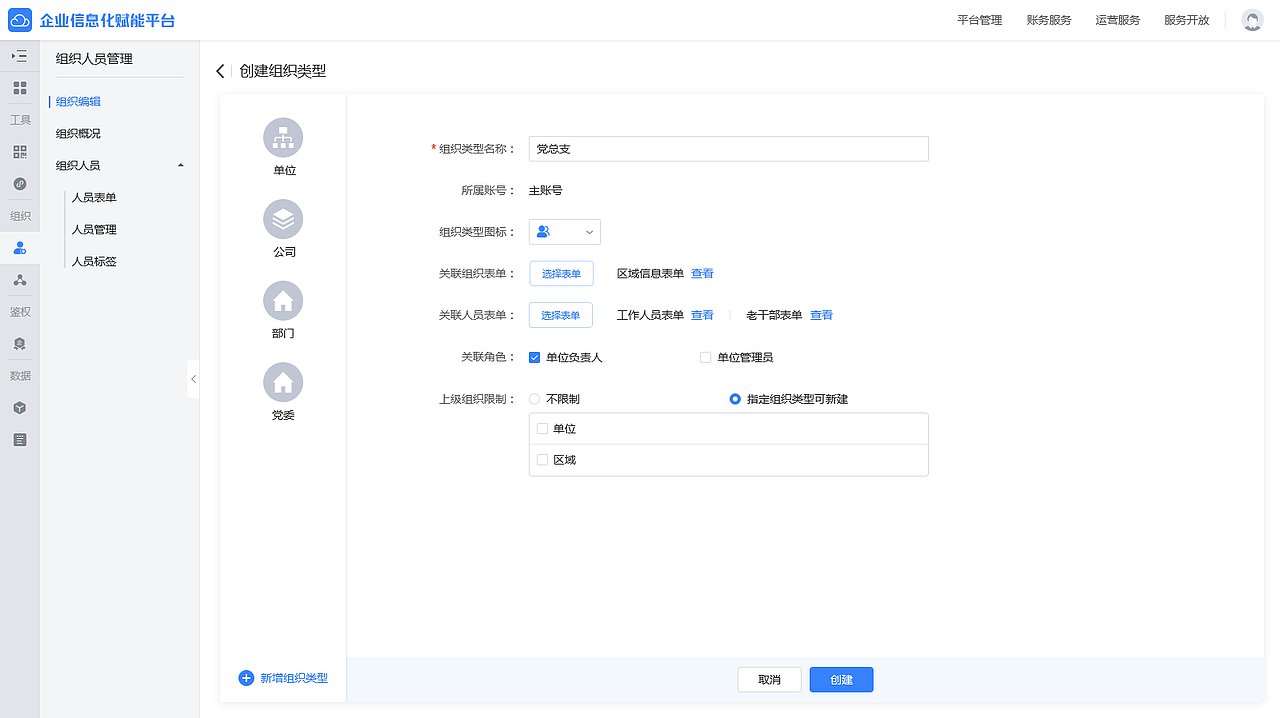
Task: Click 选择表单 button for 关联人员表单
Action: (x=561, y=315)
